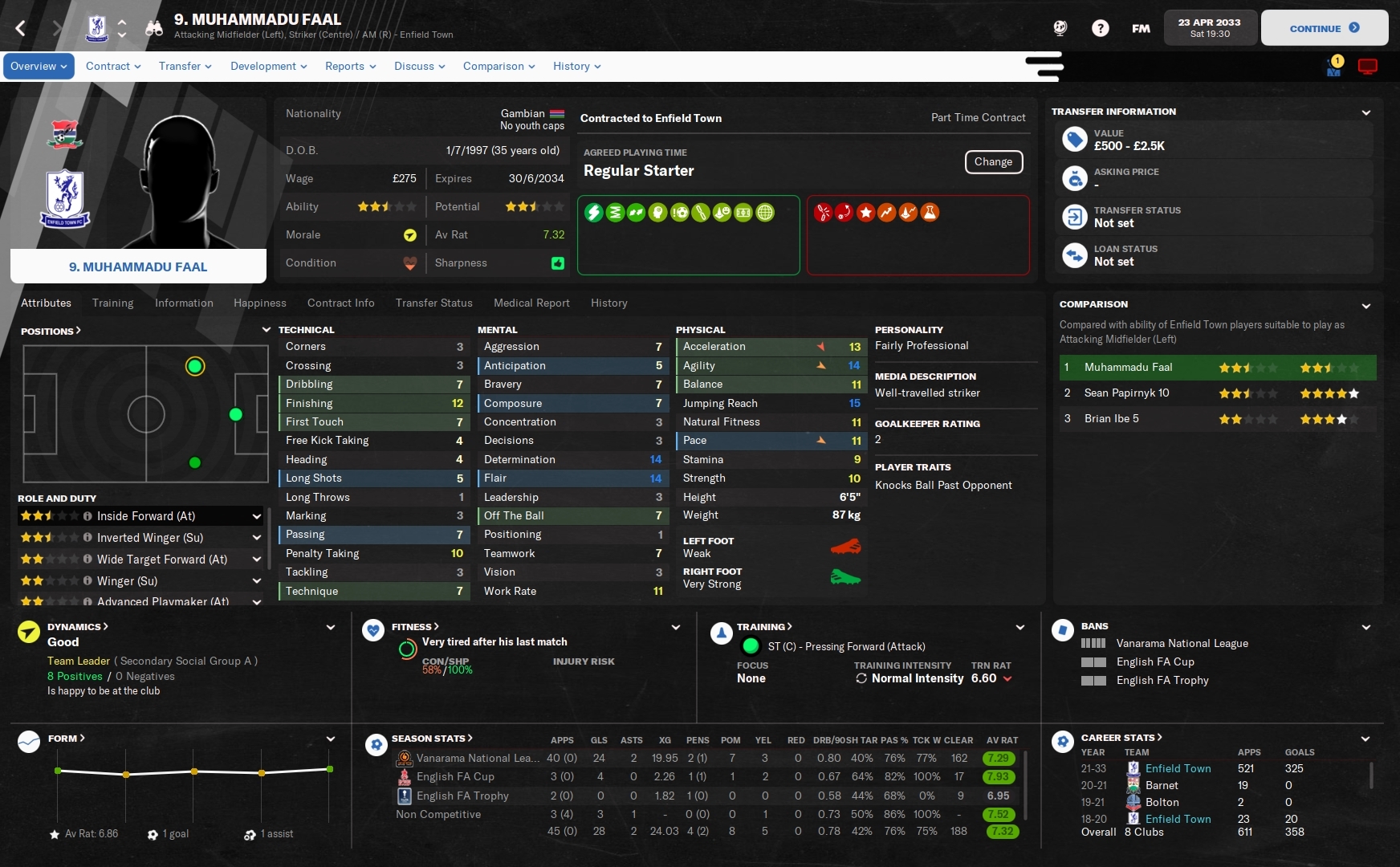This screenshot has width=1400, height=867.
Task: Switch to the Transfer Status tab
Action: click(x=434, y=303)
